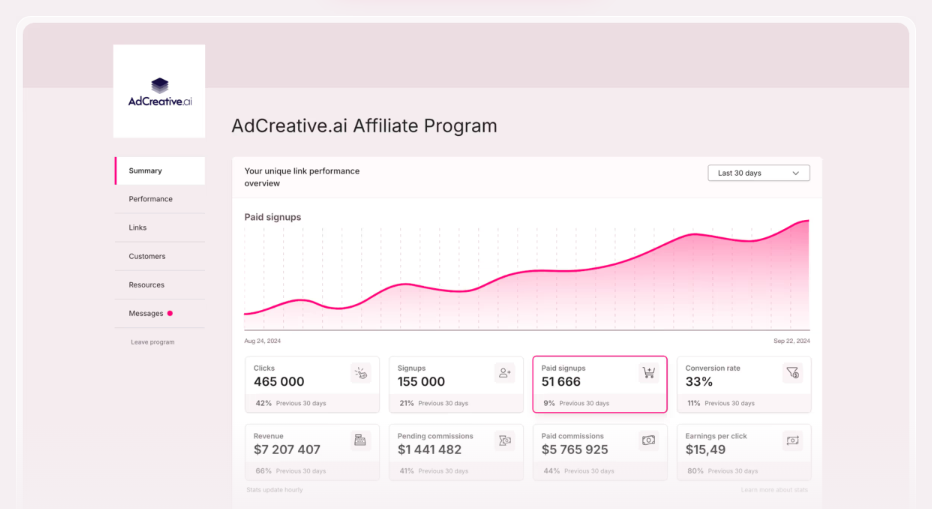This screenshot has height=509, width=932.
Task: Click the date range dropdown chevron
Action: [x=796, y=173]
